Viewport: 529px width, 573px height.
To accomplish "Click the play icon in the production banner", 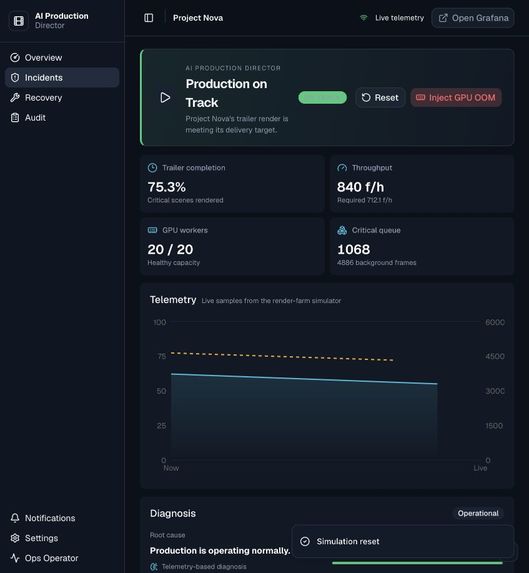I will tap(165, 98).
